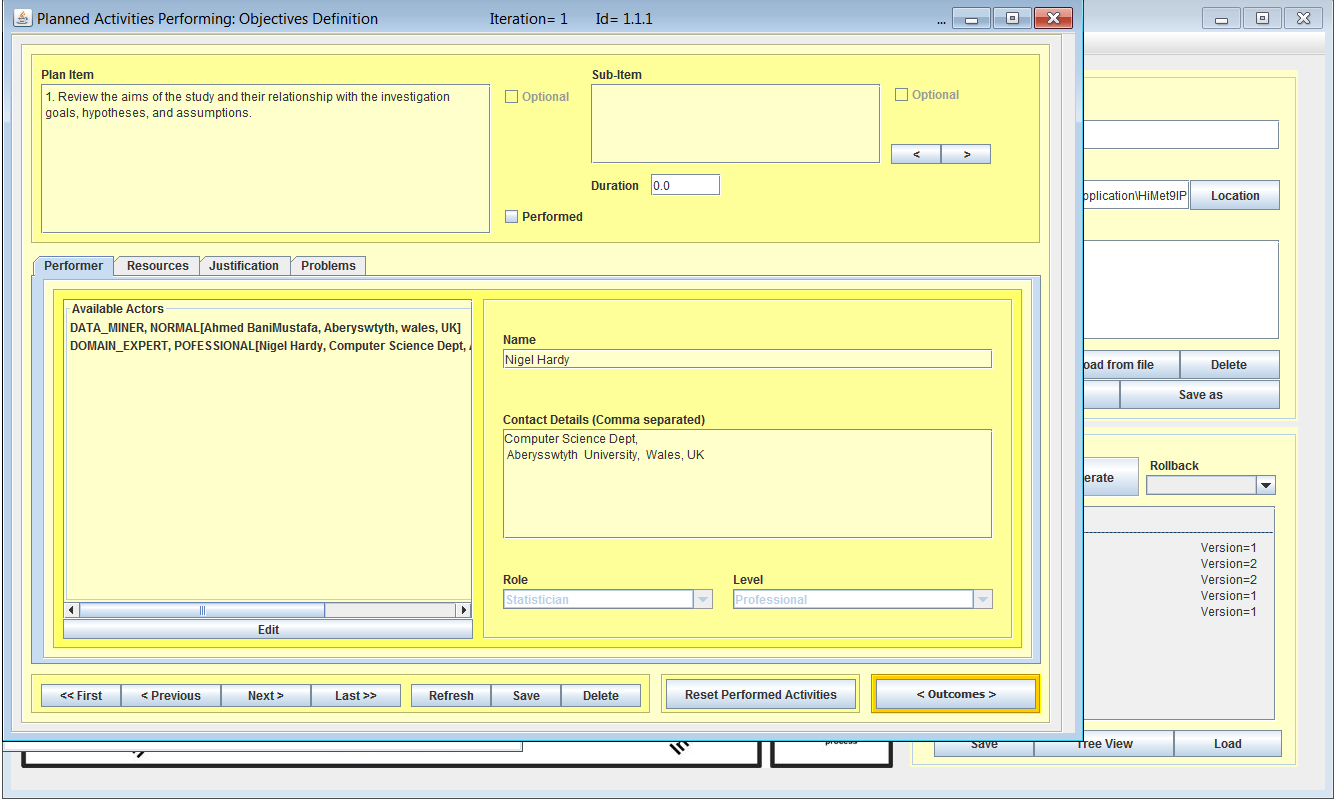Tick the Performed checkbox
Screen dimensions: 1334x799
click(x=512, y=217)
